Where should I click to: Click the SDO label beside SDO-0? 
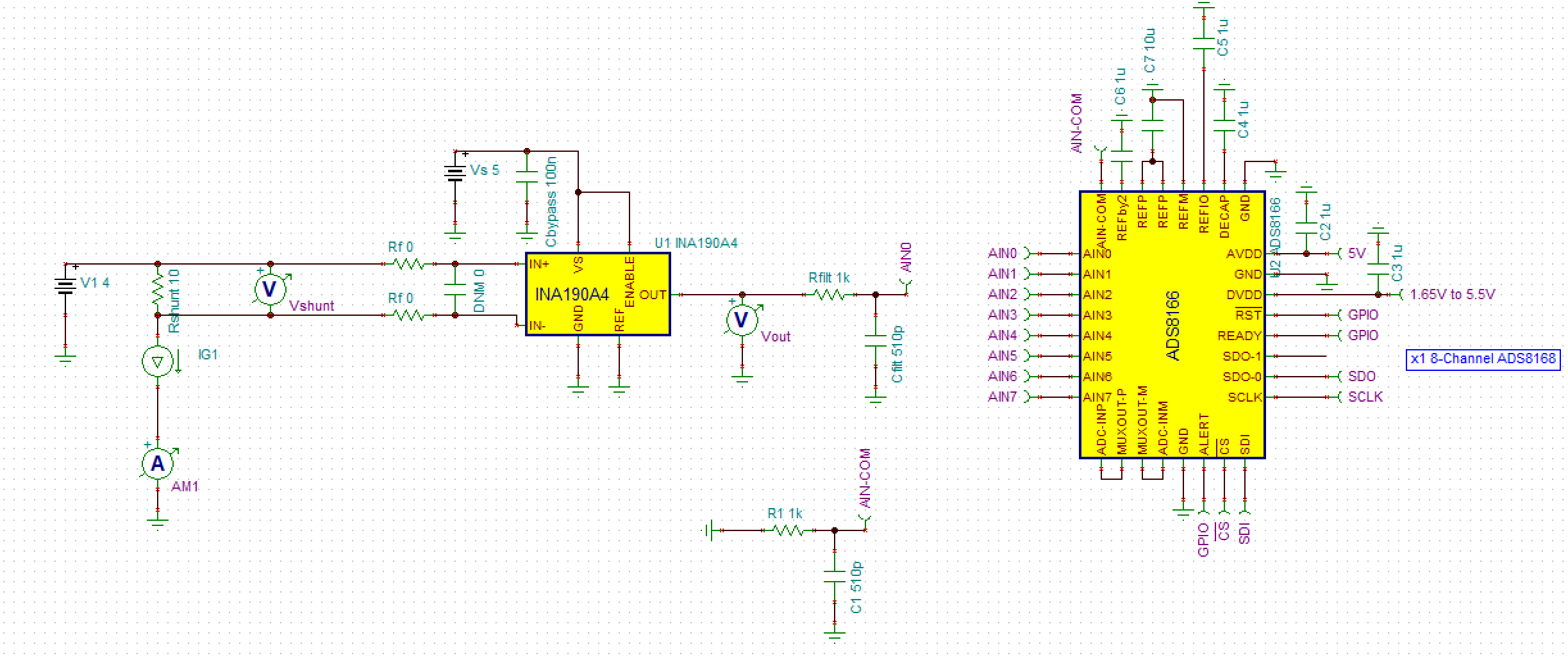click(x=1362, y=377)
